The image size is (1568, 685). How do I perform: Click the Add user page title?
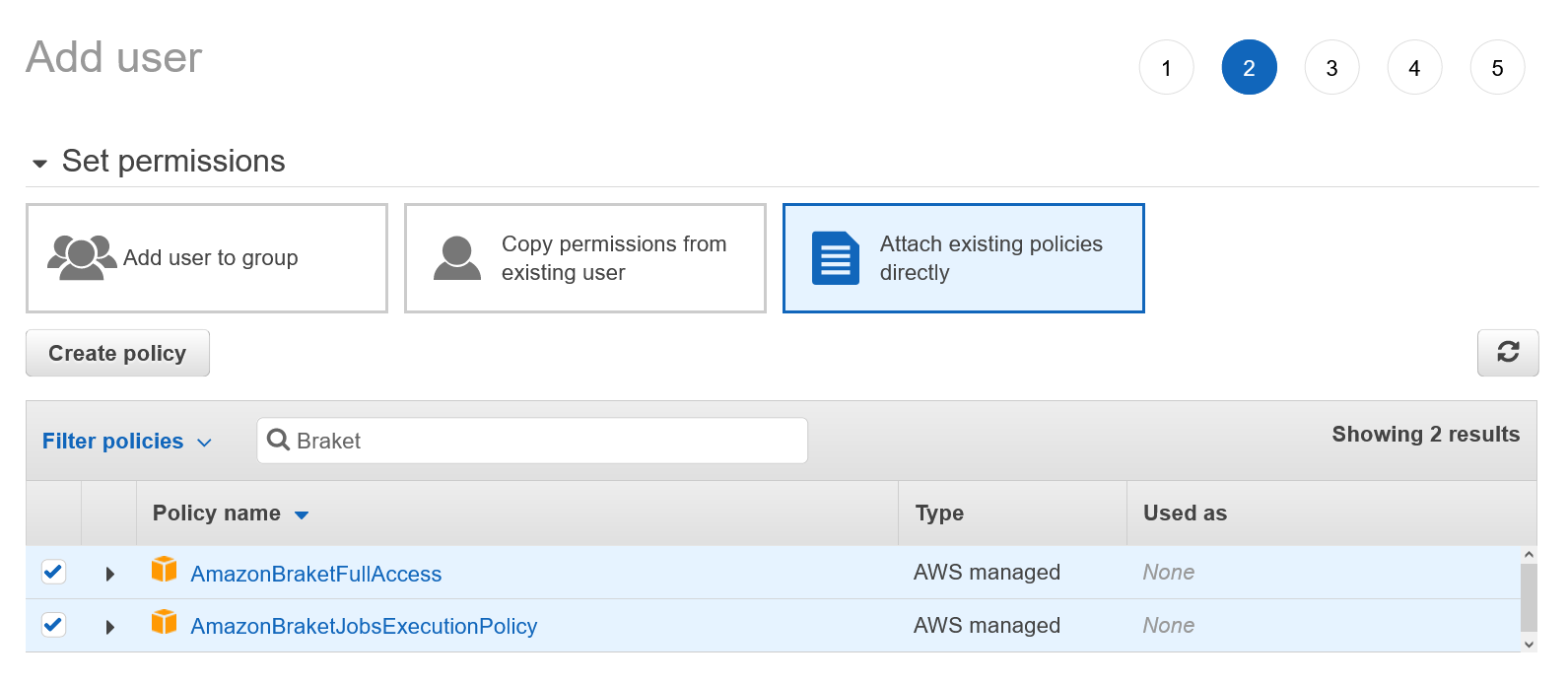coord(114,57)
